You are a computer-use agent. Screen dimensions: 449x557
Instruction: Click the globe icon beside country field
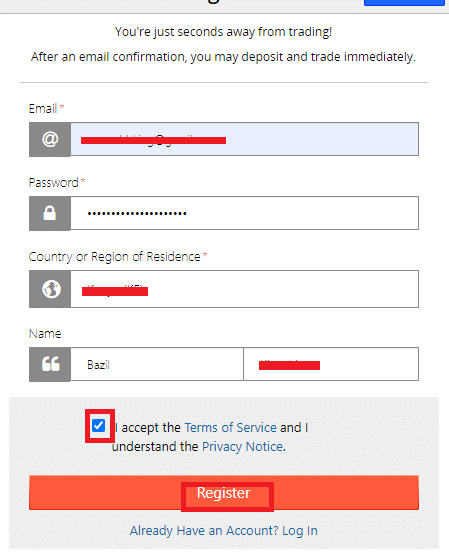(x=50, y=289)
